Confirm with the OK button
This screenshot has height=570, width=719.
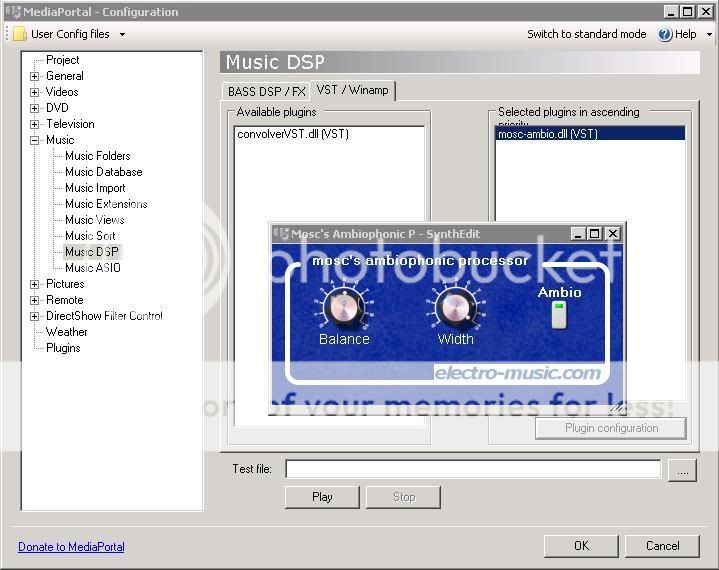[x=581, y=546]
